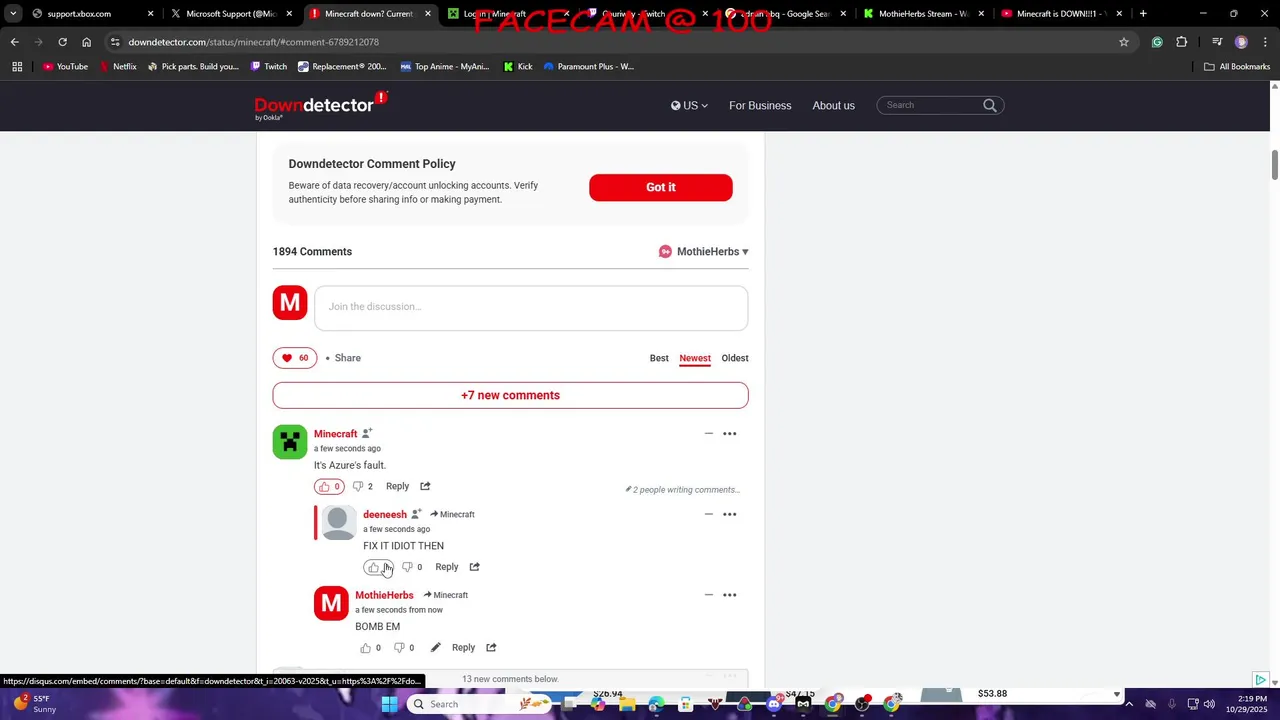Toggle the heart recommend button showing 60
This screenshot has height=720, width=1280.
(x=295, y=358)
